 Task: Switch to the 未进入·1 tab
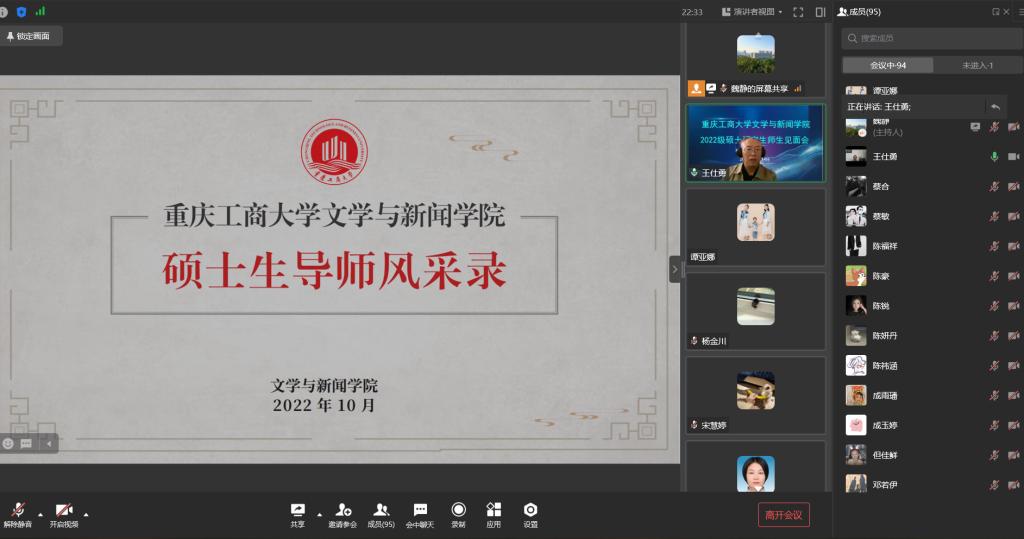click(977, 65)
